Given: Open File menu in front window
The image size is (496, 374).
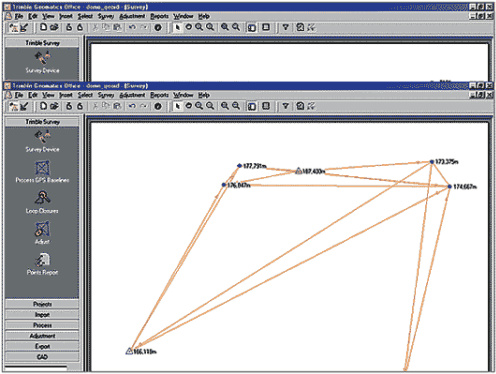Looking at the screenshot, I should pos(19,95).
